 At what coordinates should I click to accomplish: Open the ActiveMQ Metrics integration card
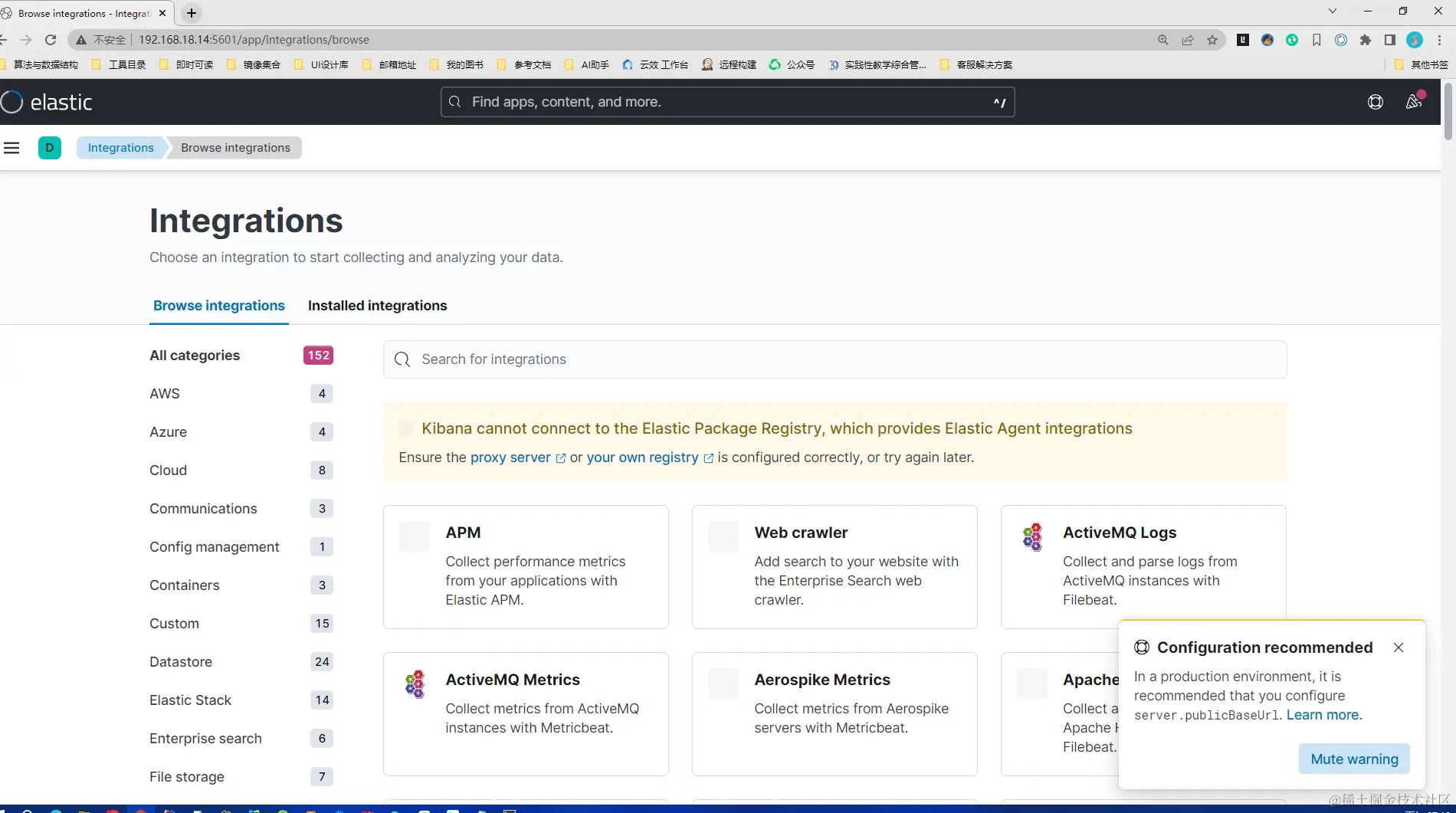[x=526, y=714]
